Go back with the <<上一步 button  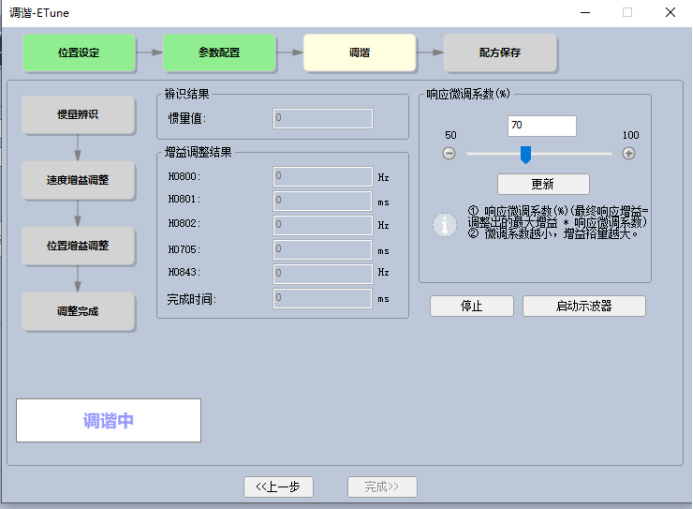[278, 487]
